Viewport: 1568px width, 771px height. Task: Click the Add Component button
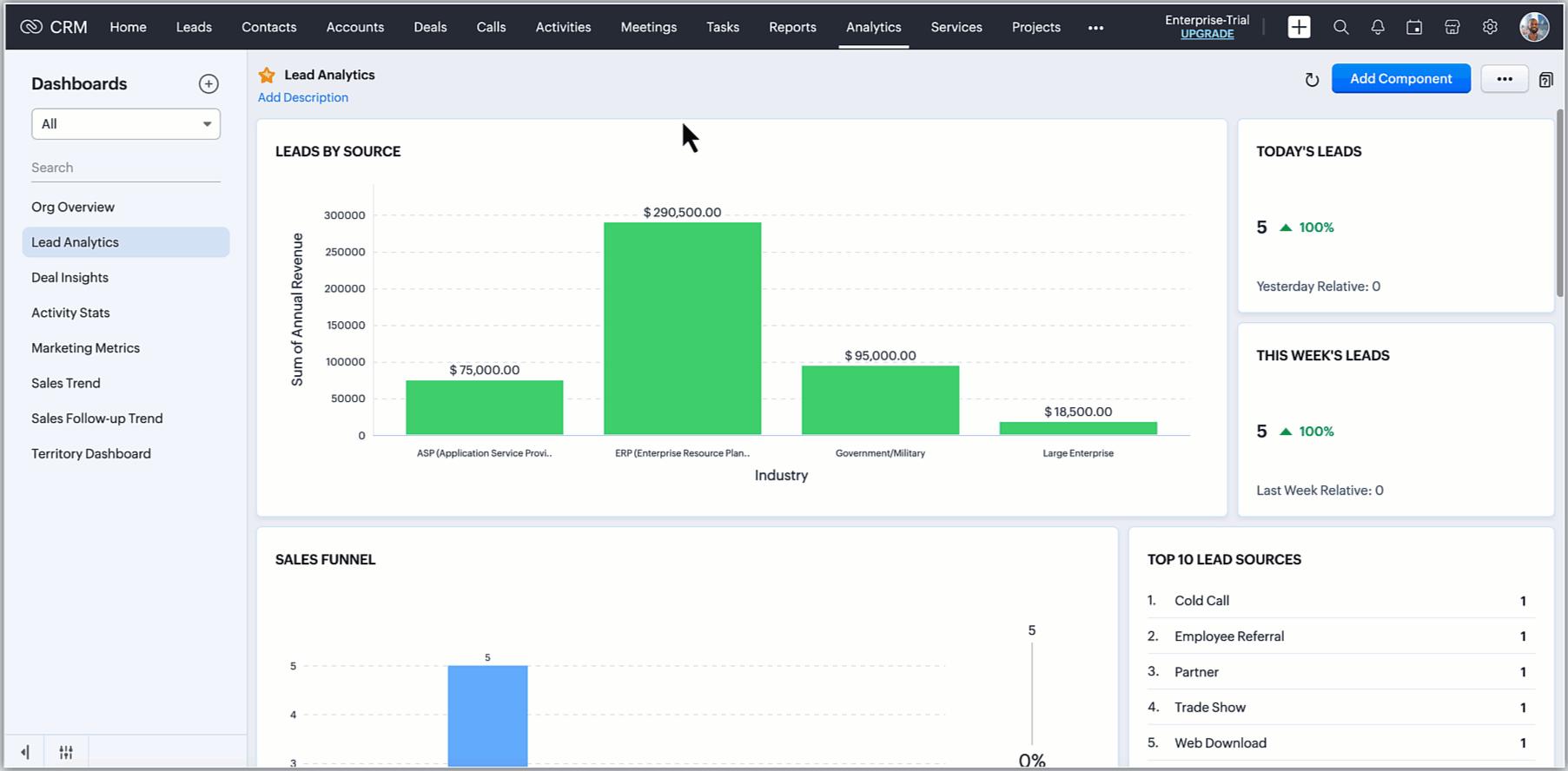[1400, 79]
